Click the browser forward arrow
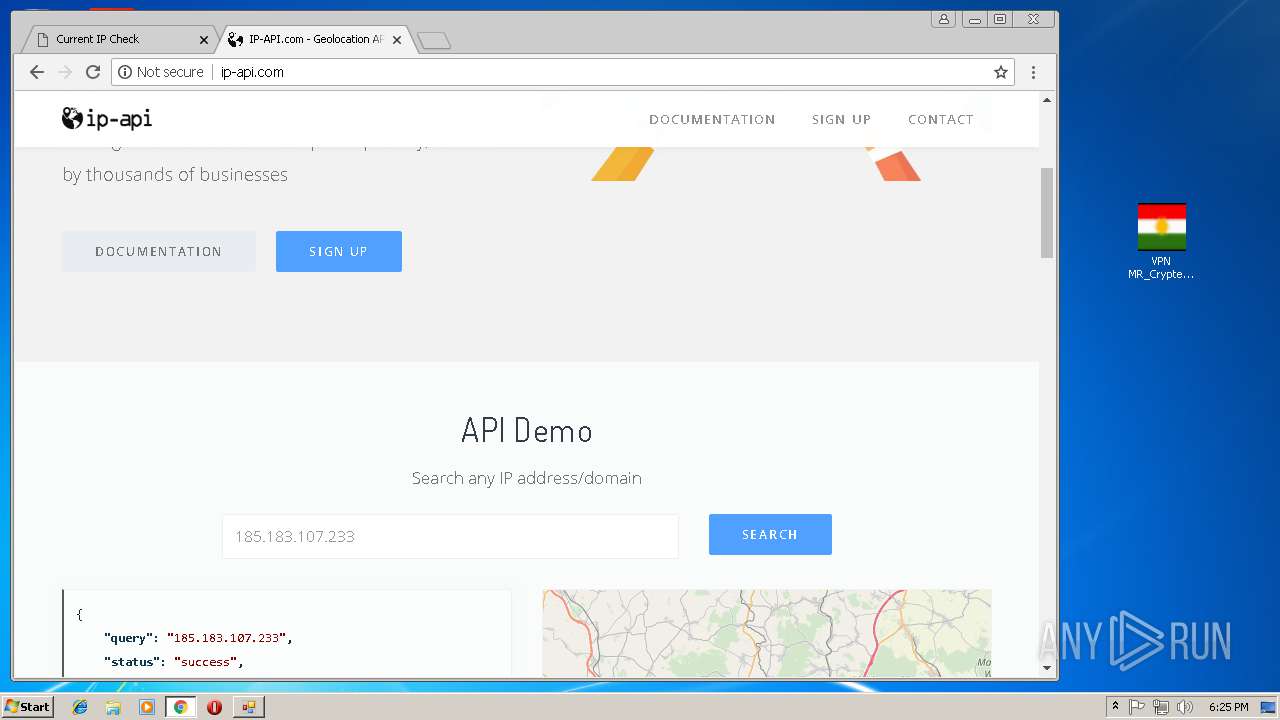The height and width of the screenshot is (720, 1280). [65, 72]
